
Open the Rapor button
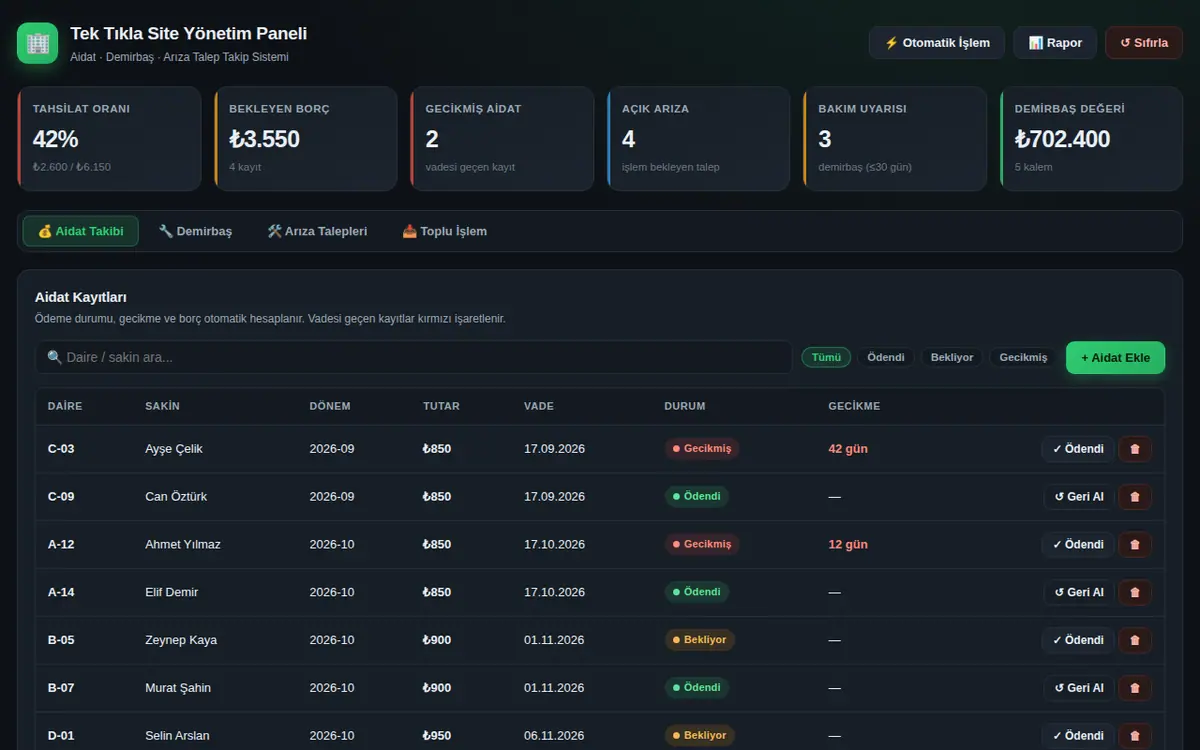pyautogui.click(x=1055, y=43)
